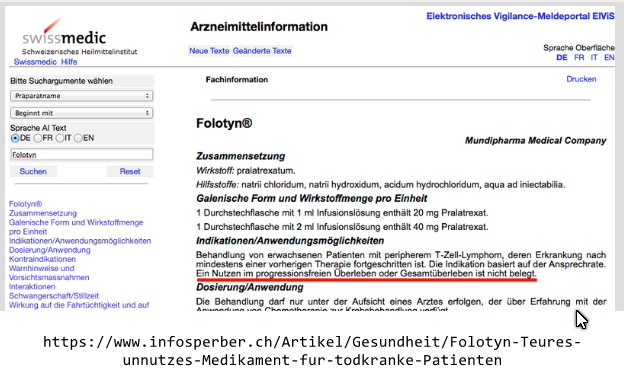Click Dosierung/Anwendung heading in content
Image resolution: width=624 pixels, height=391 pixels.
click(x=250, y=287)
